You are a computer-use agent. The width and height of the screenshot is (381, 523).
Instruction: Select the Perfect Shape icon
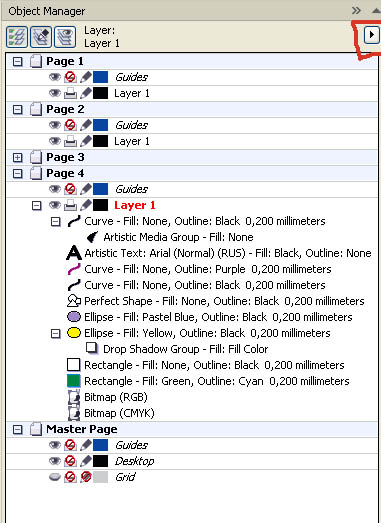[x=74, y=301]
